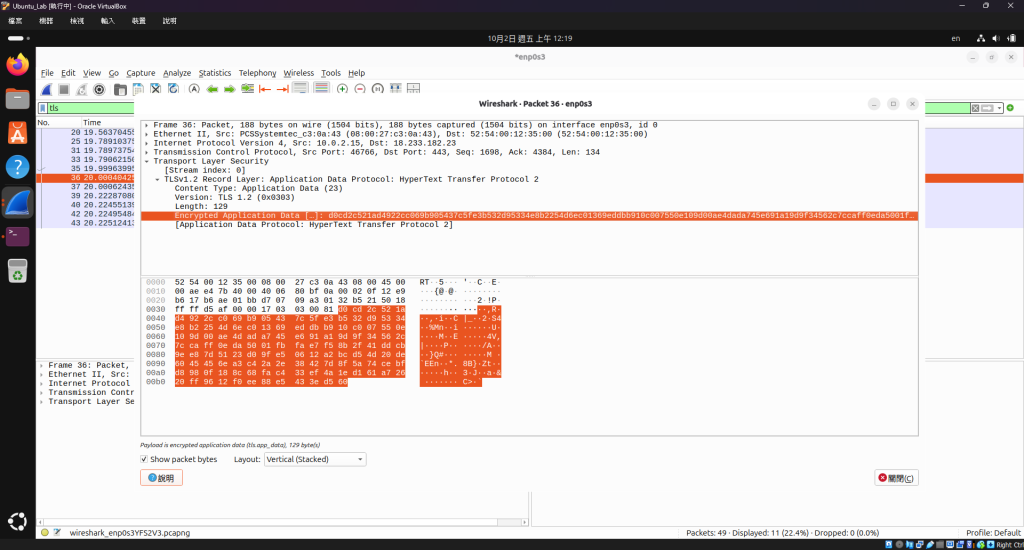1024x550 pixels.
Task: Open Ubuntu Help in dock
Action: tap(18, 167)
